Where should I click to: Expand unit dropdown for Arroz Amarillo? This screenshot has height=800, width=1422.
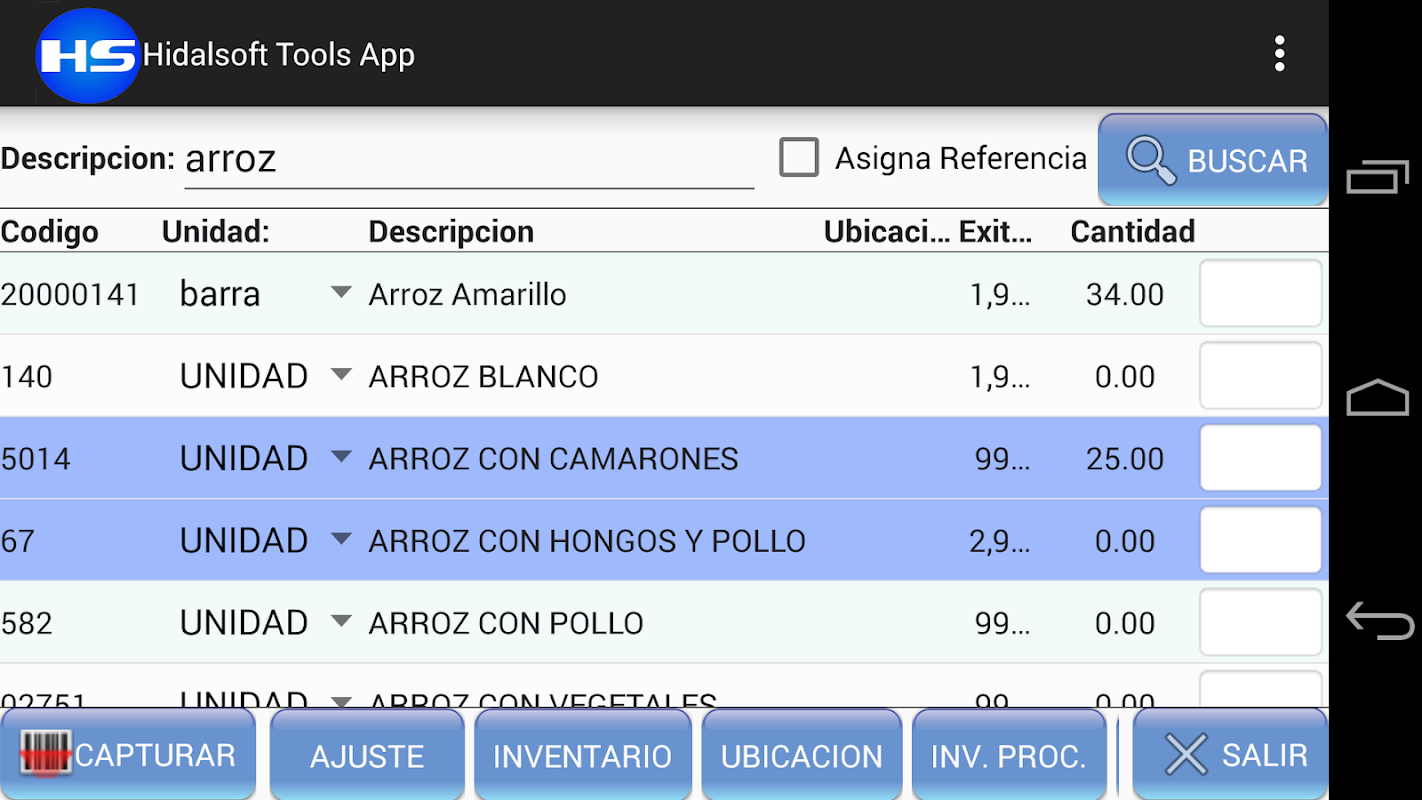click(341, 292)
